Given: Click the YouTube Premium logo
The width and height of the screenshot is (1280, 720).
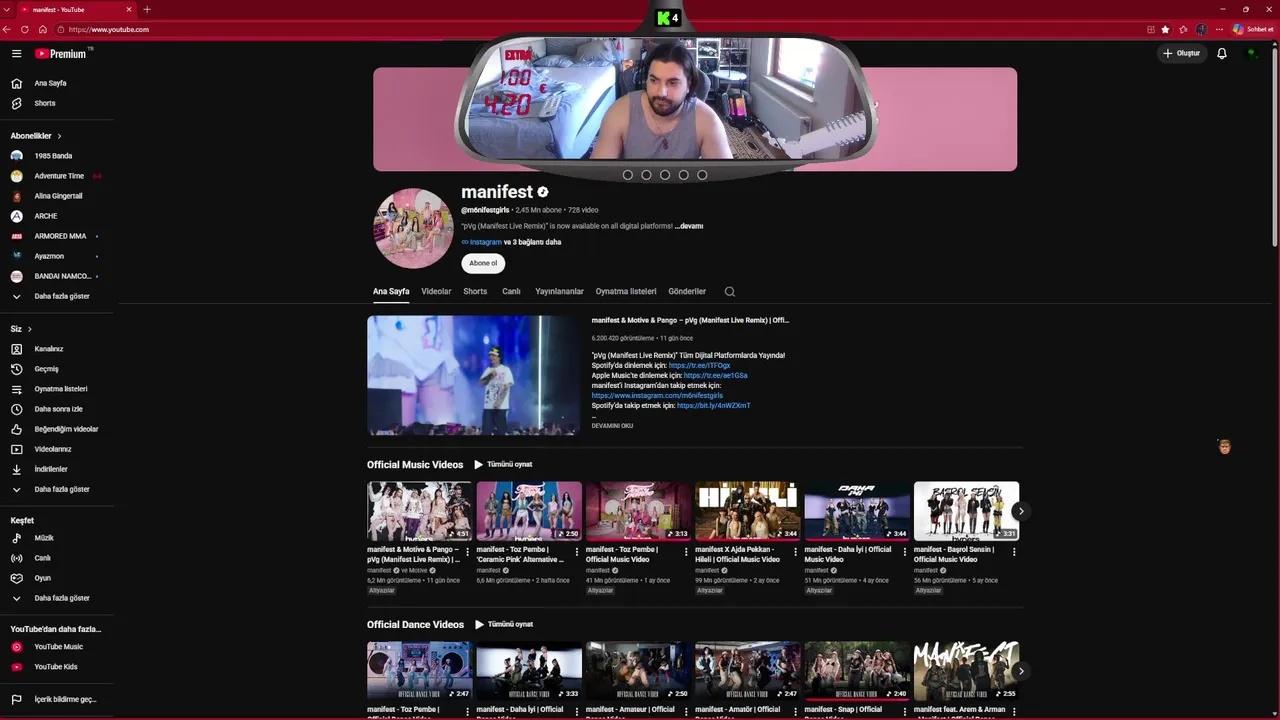Looking at the screenshot, I should click(62, 54).
